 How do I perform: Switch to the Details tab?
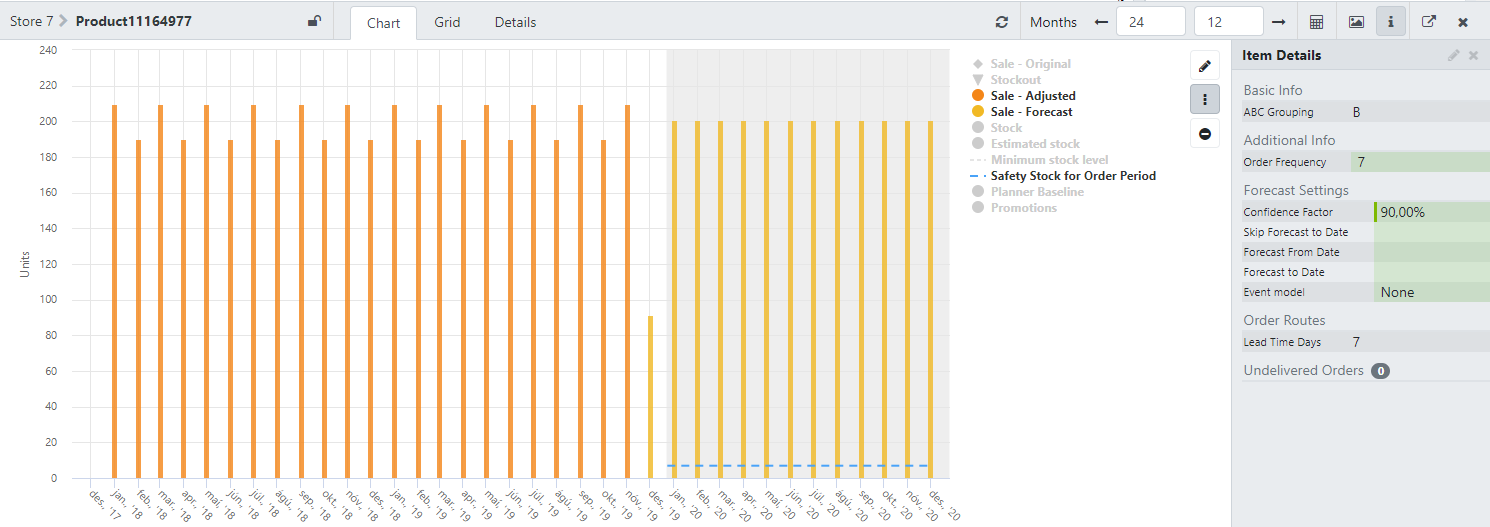tap(515, 22)
